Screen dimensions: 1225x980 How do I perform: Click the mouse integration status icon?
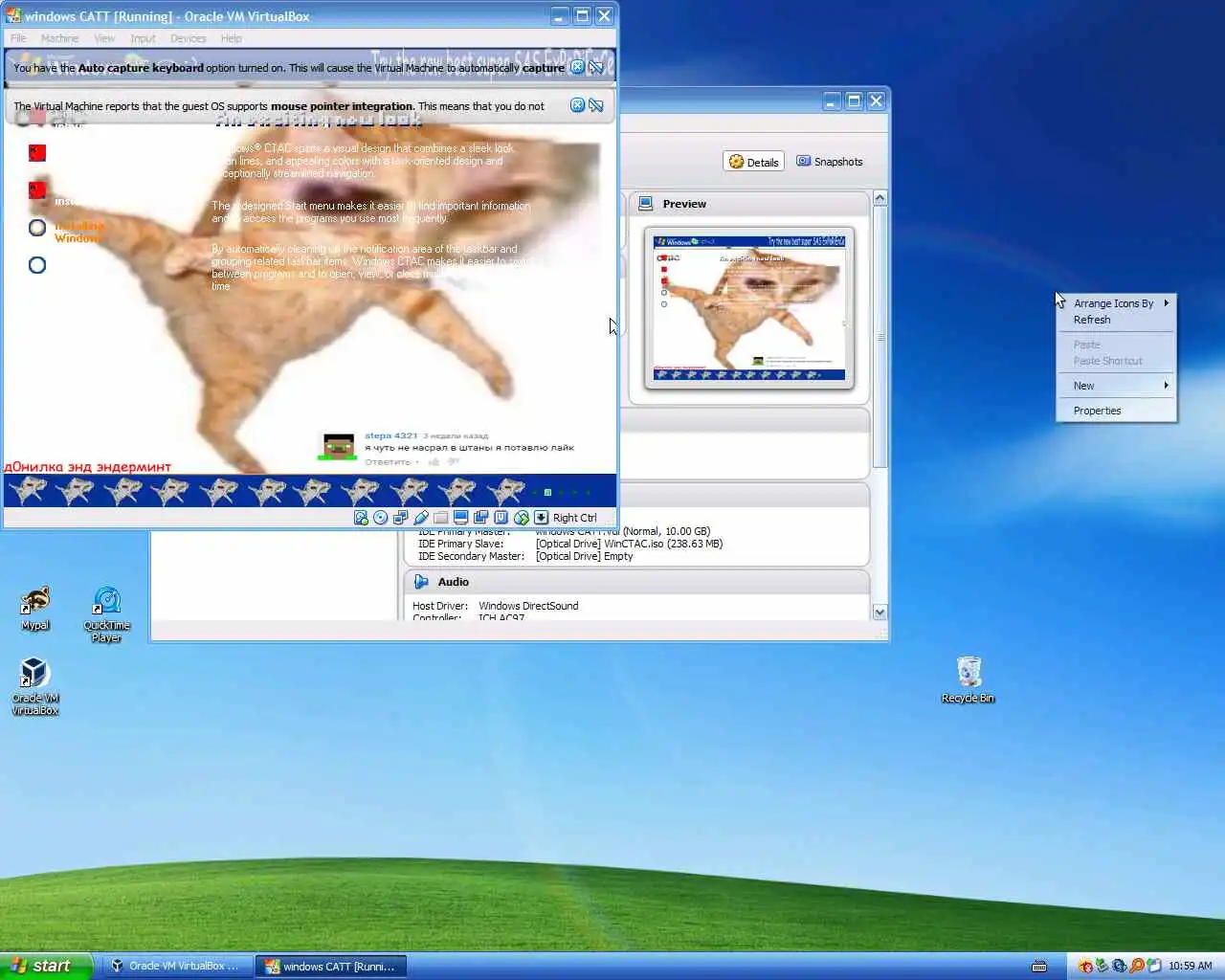click(x=522, y=518)
